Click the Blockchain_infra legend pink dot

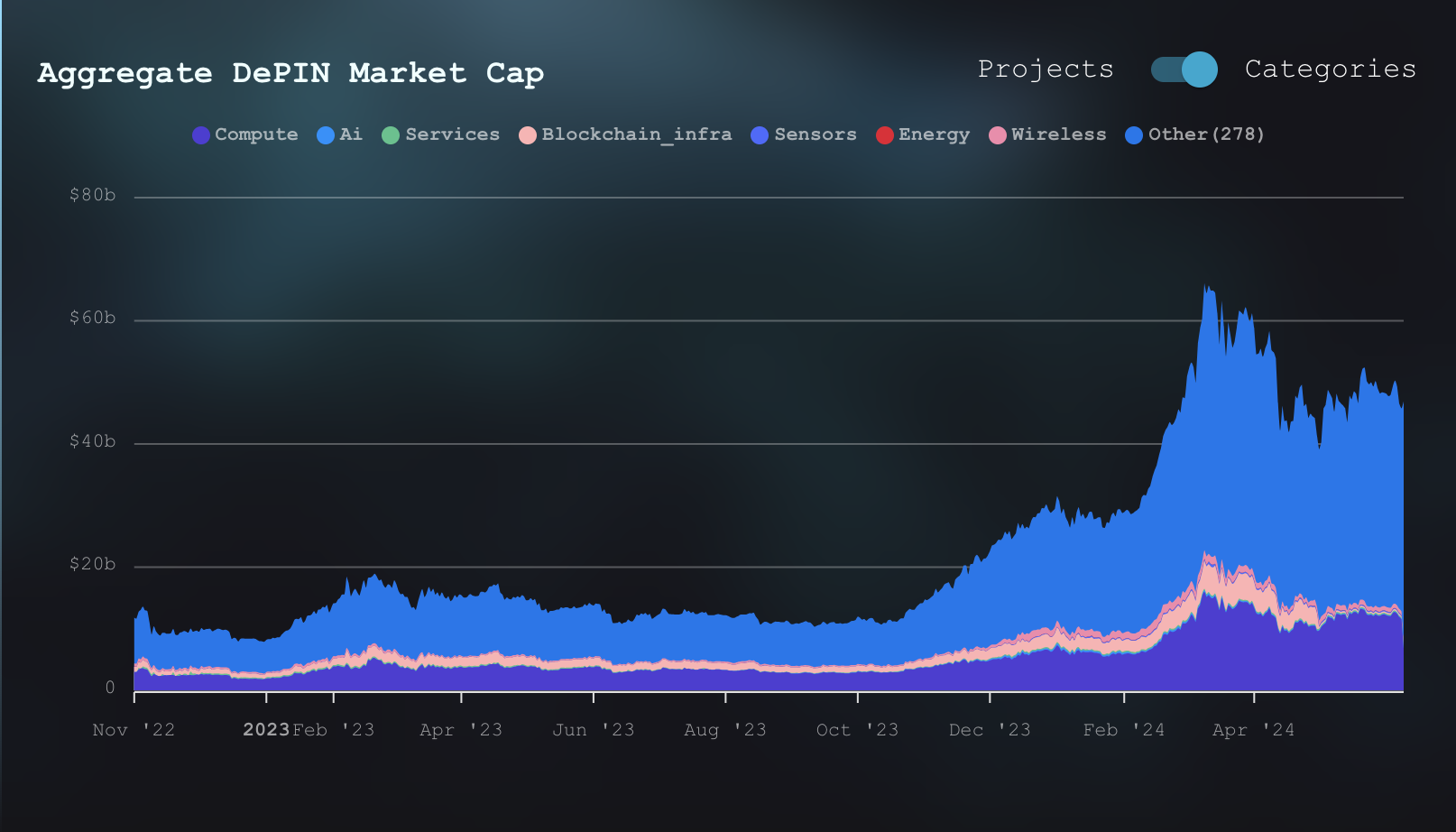point(528,135)
